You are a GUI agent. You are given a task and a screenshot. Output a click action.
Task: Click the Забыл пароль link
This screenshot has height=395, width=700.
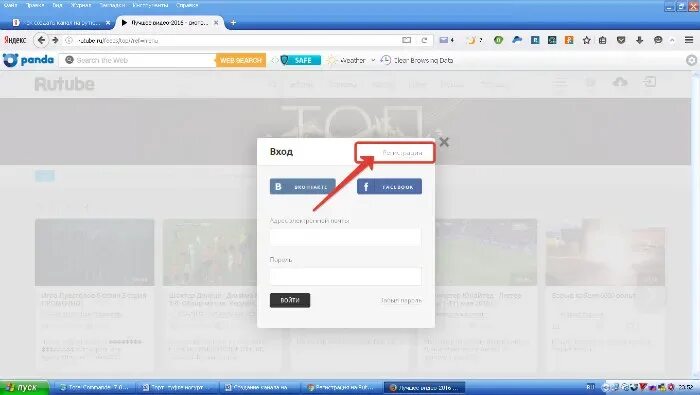pyautogui.click(x=401, y=300)
